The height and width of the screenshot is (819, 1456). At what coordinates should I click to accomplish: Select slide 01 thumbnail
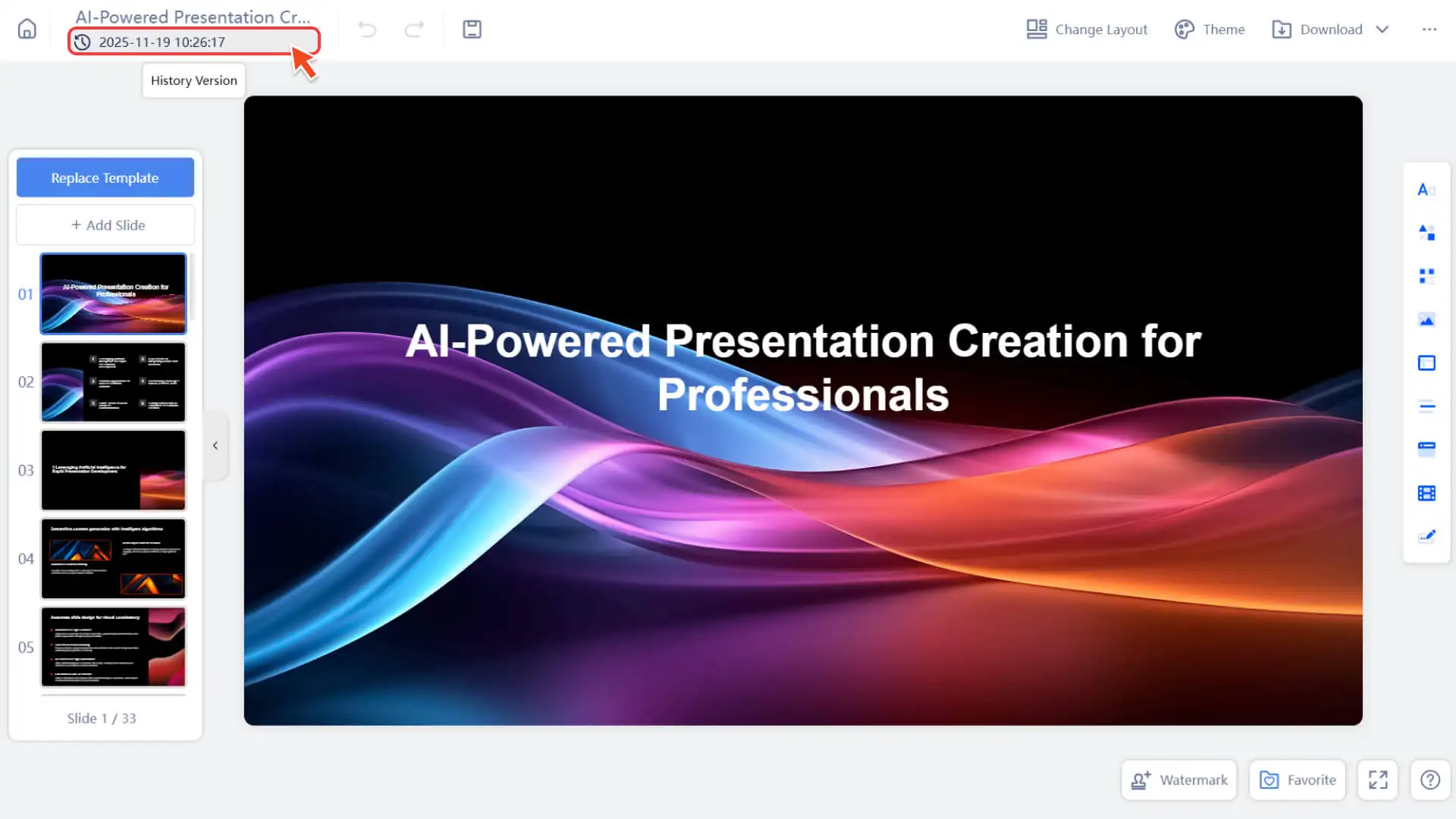[x=113, y=293]
